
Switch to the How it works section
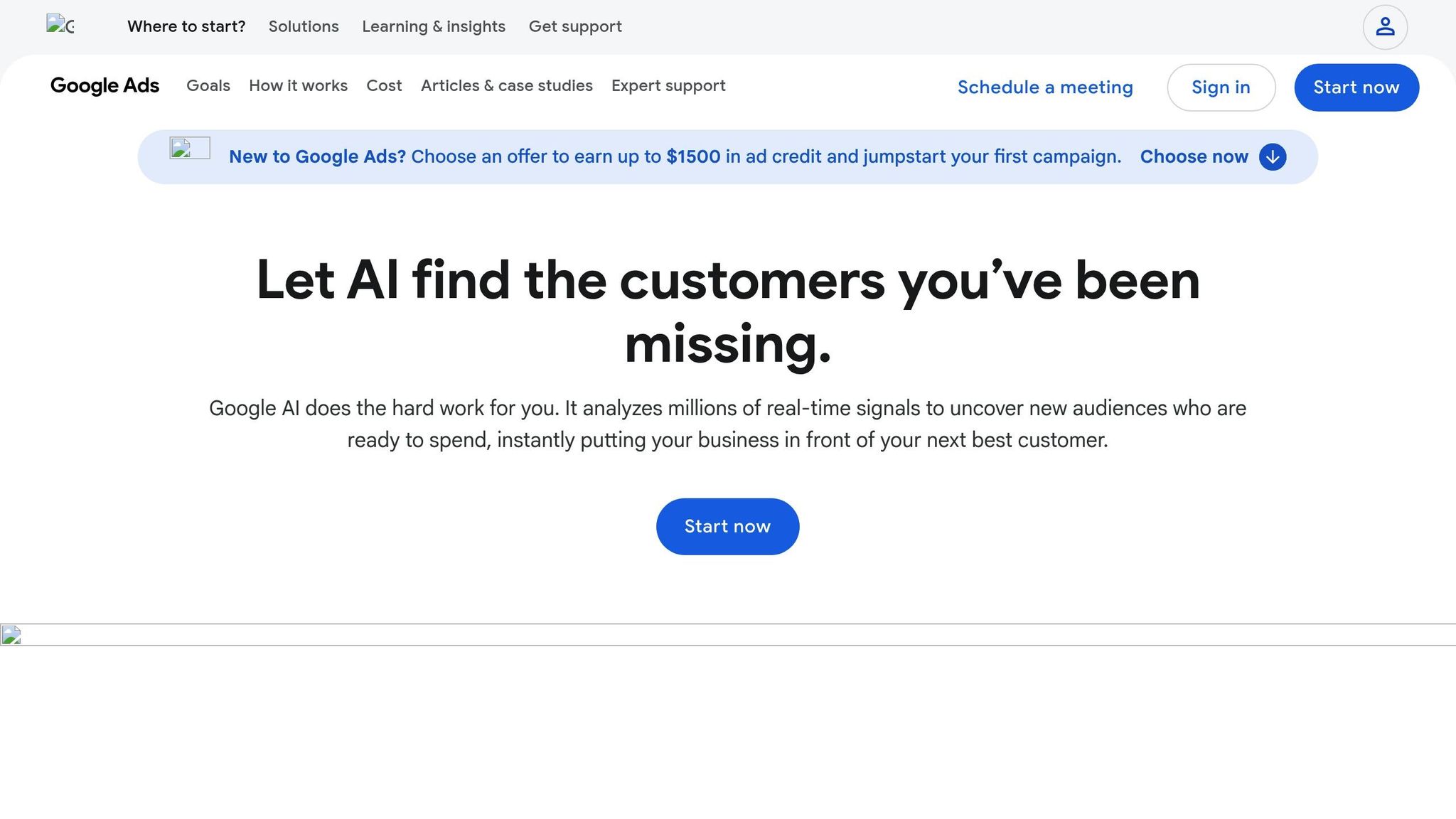click(x=298, y=86)
